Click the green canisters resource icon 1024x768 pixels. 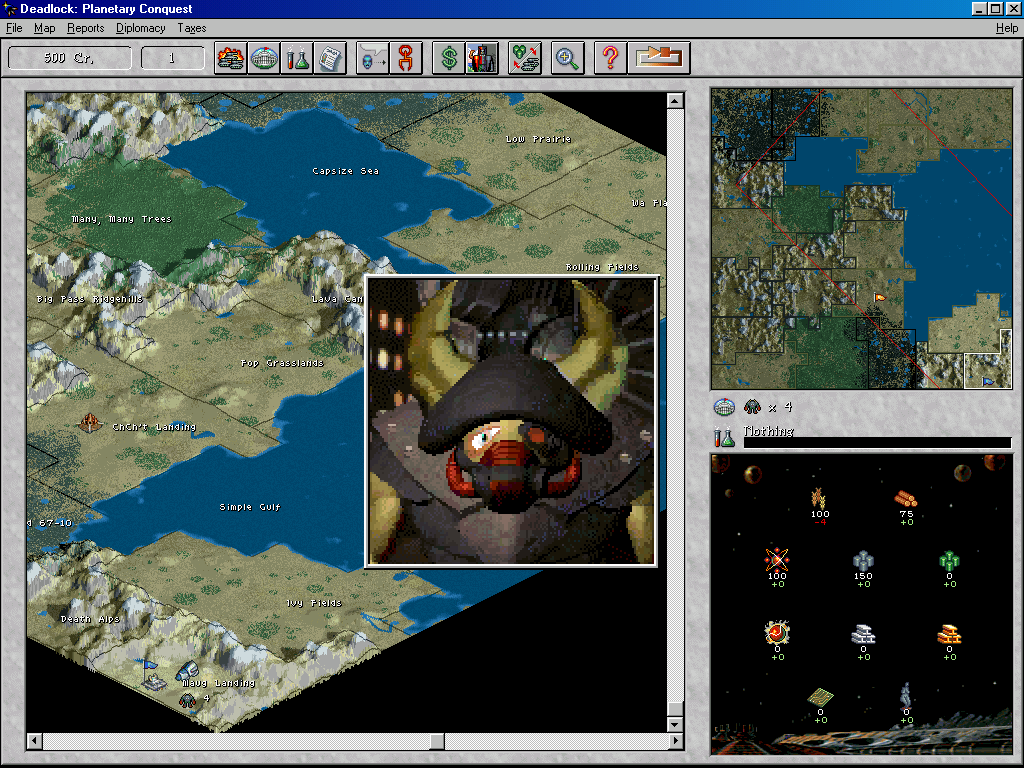(948, 560)
